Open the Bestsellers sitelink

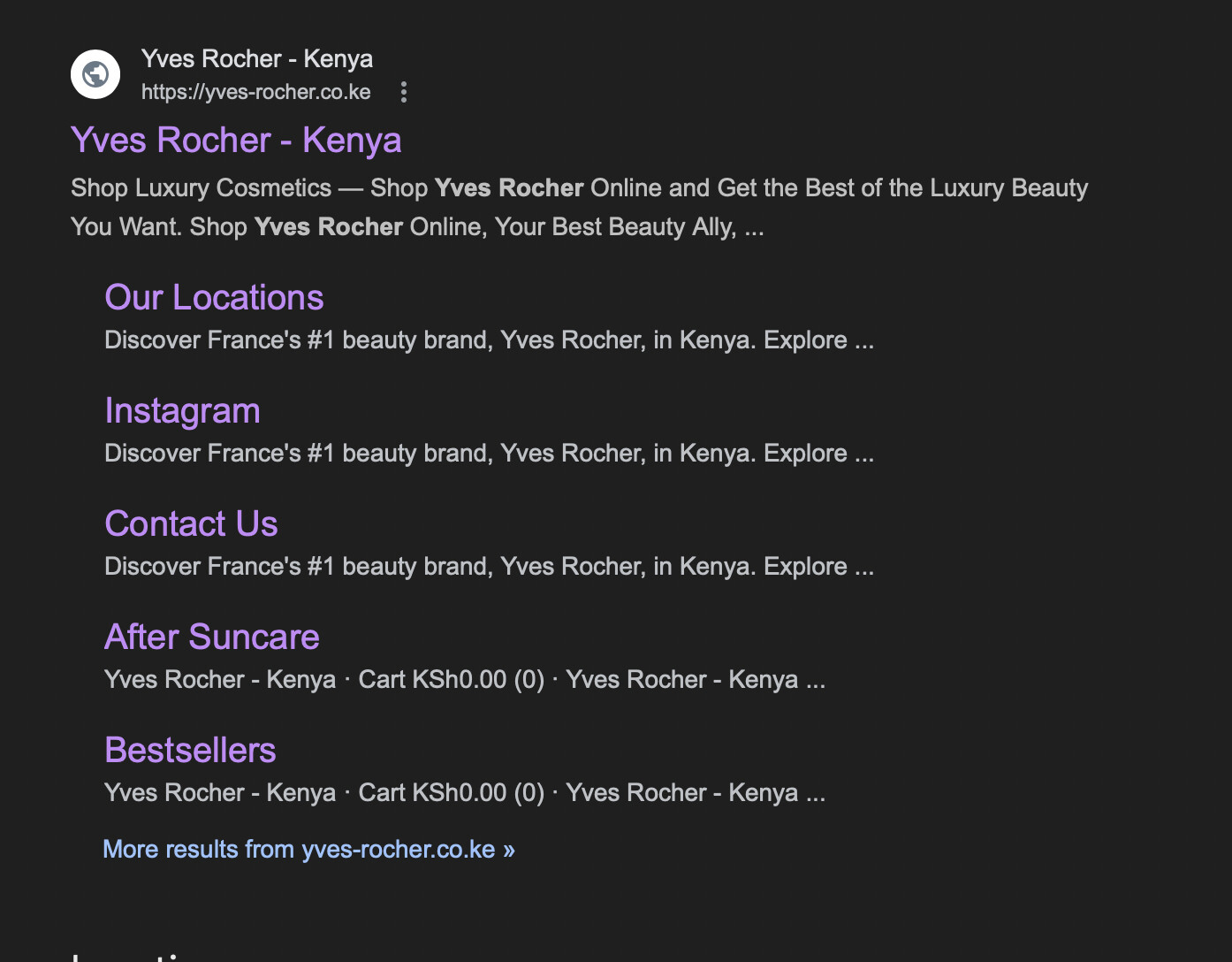tap(190, 751)
